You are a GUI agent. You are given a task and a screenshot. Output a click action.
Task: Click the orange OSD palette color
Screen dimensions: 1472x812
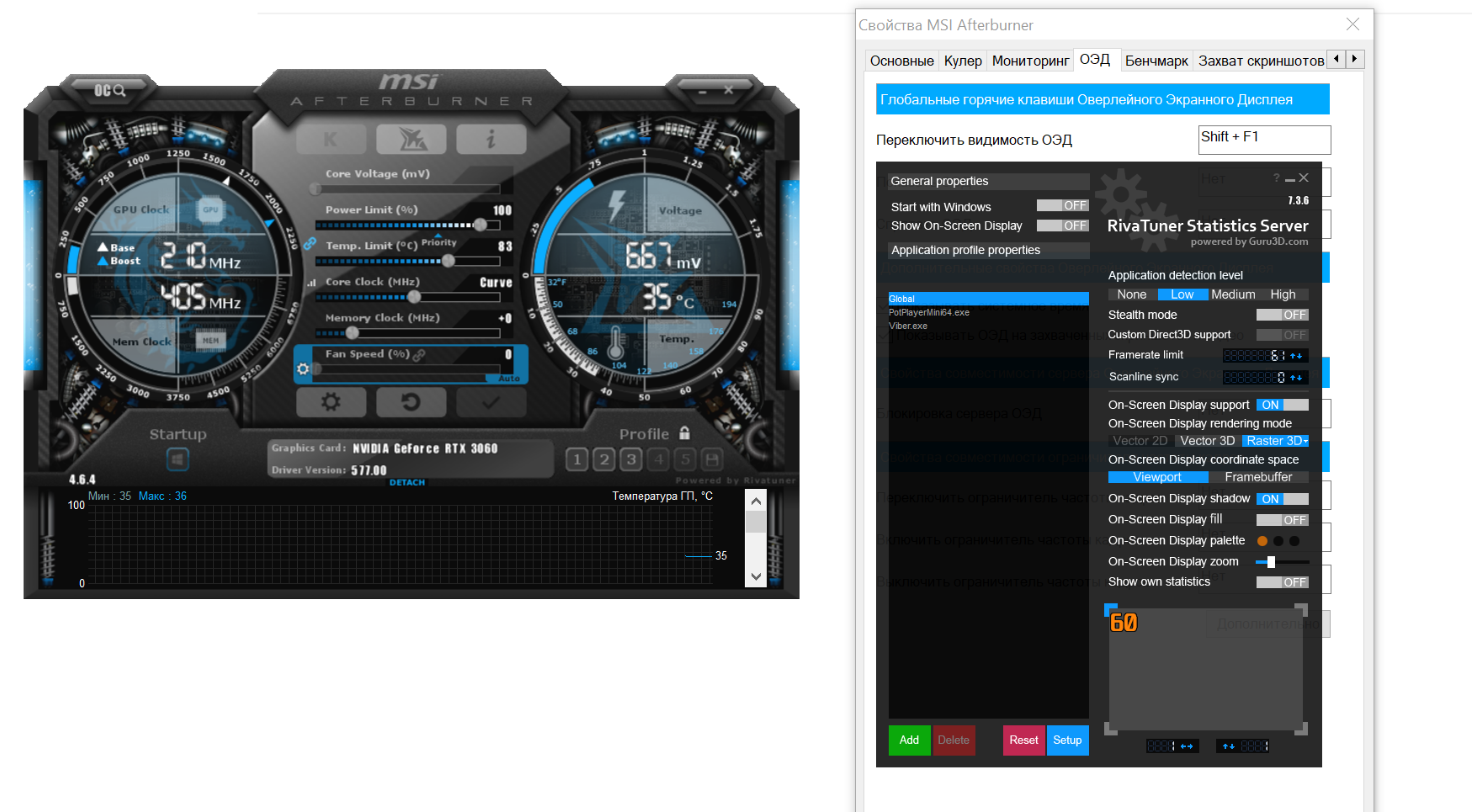tap(1262, 541)
